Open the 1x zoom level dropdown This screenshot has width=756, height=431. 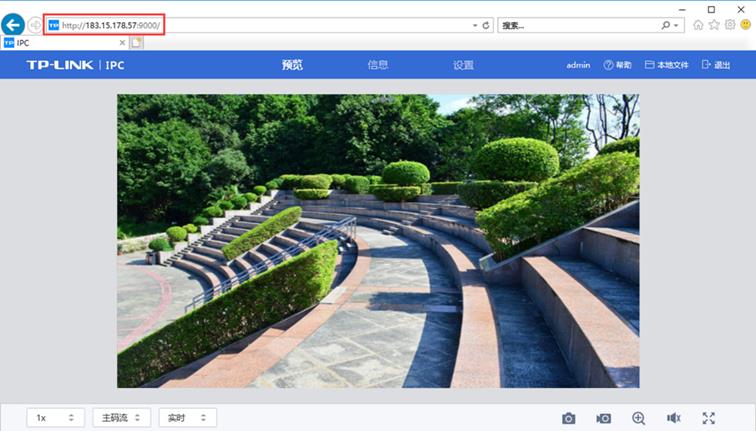point(56,418)
